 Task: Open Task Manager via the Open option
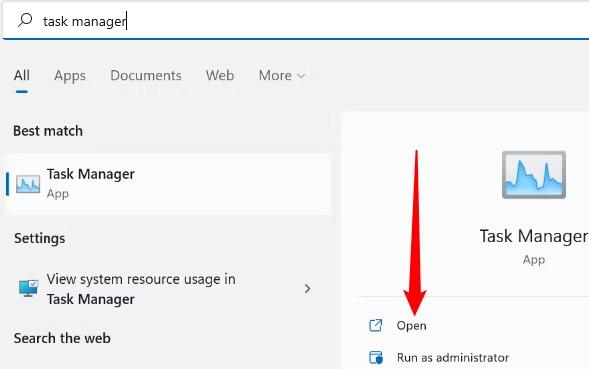[411, 325]
